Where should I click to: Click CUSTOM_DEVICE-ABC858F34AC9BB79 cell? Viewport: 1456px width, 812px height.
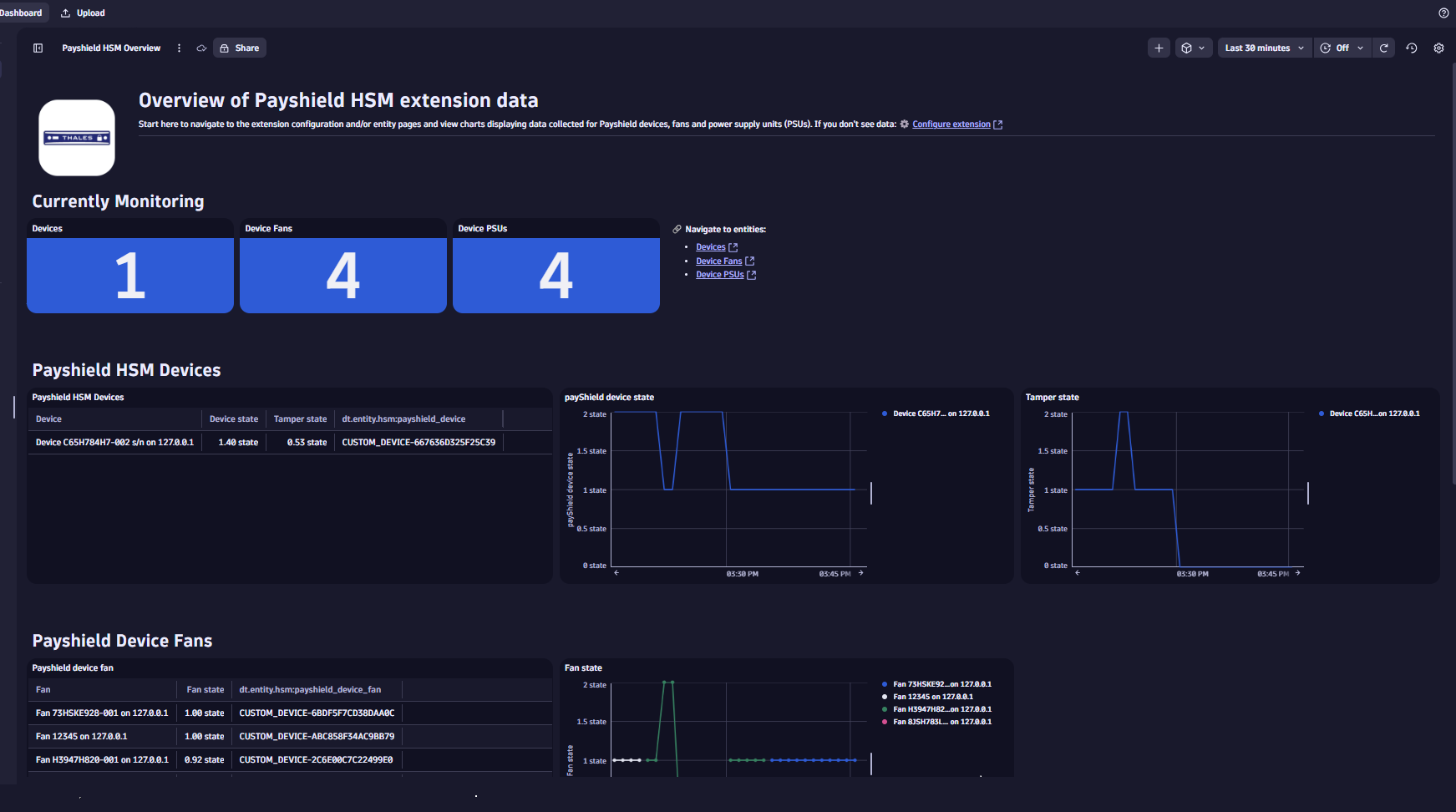pos(317,737)
